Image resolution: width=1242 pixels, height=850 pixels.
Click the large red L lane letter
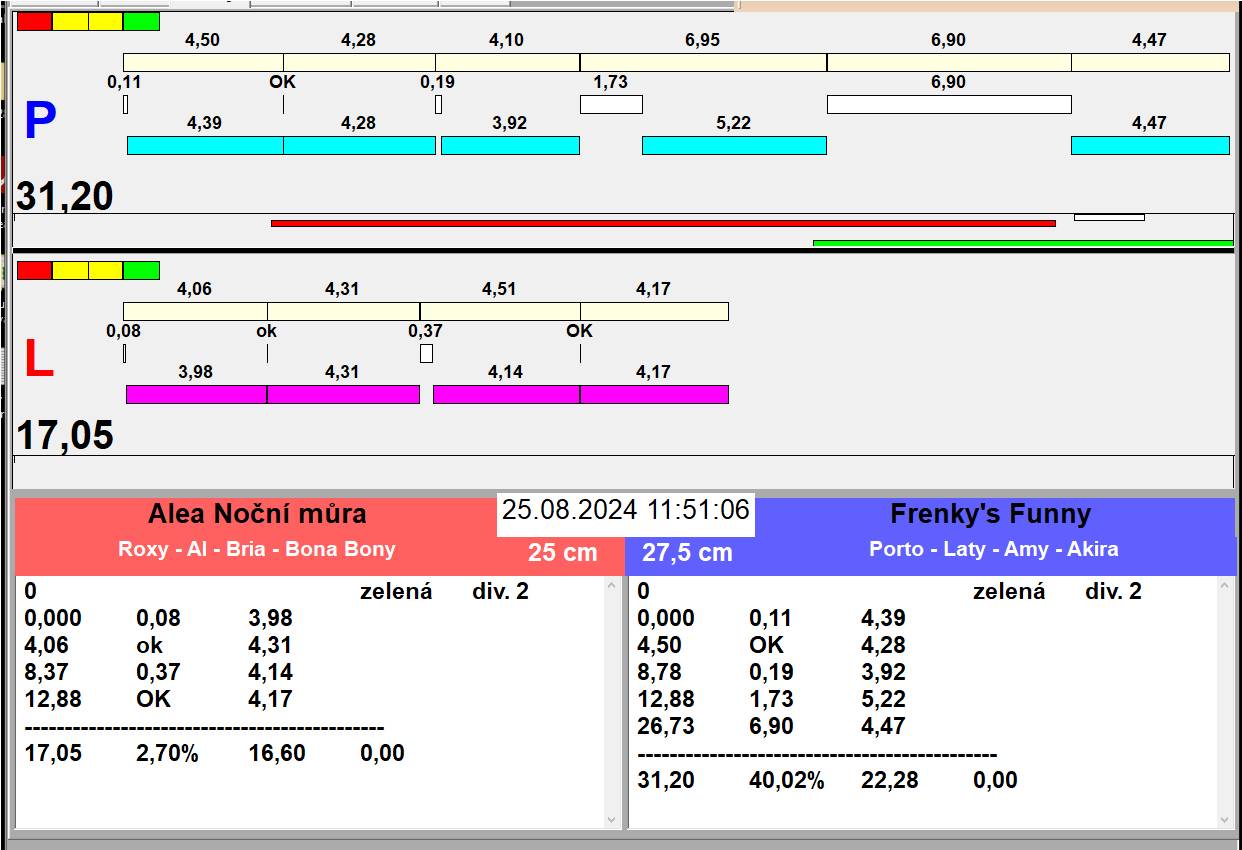coord(38,361)
